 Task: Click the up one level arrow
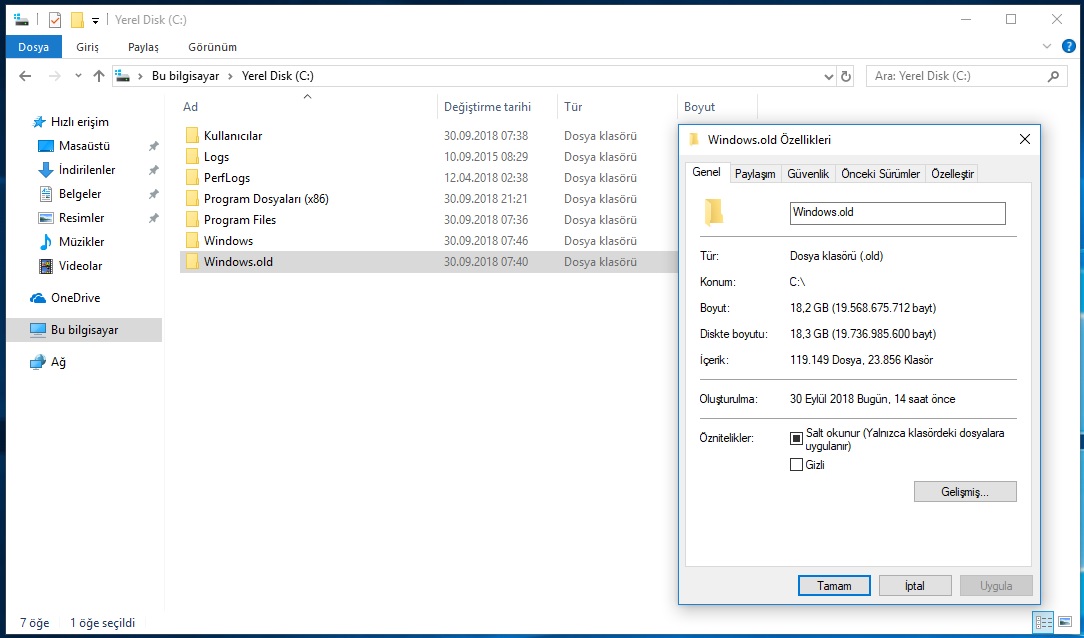[98, 76]
